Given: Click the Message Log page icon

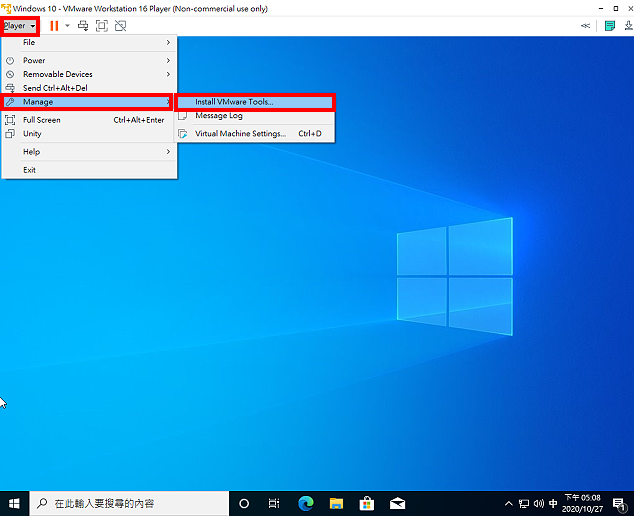Looking at the screenshot, I should pos(183,116).
